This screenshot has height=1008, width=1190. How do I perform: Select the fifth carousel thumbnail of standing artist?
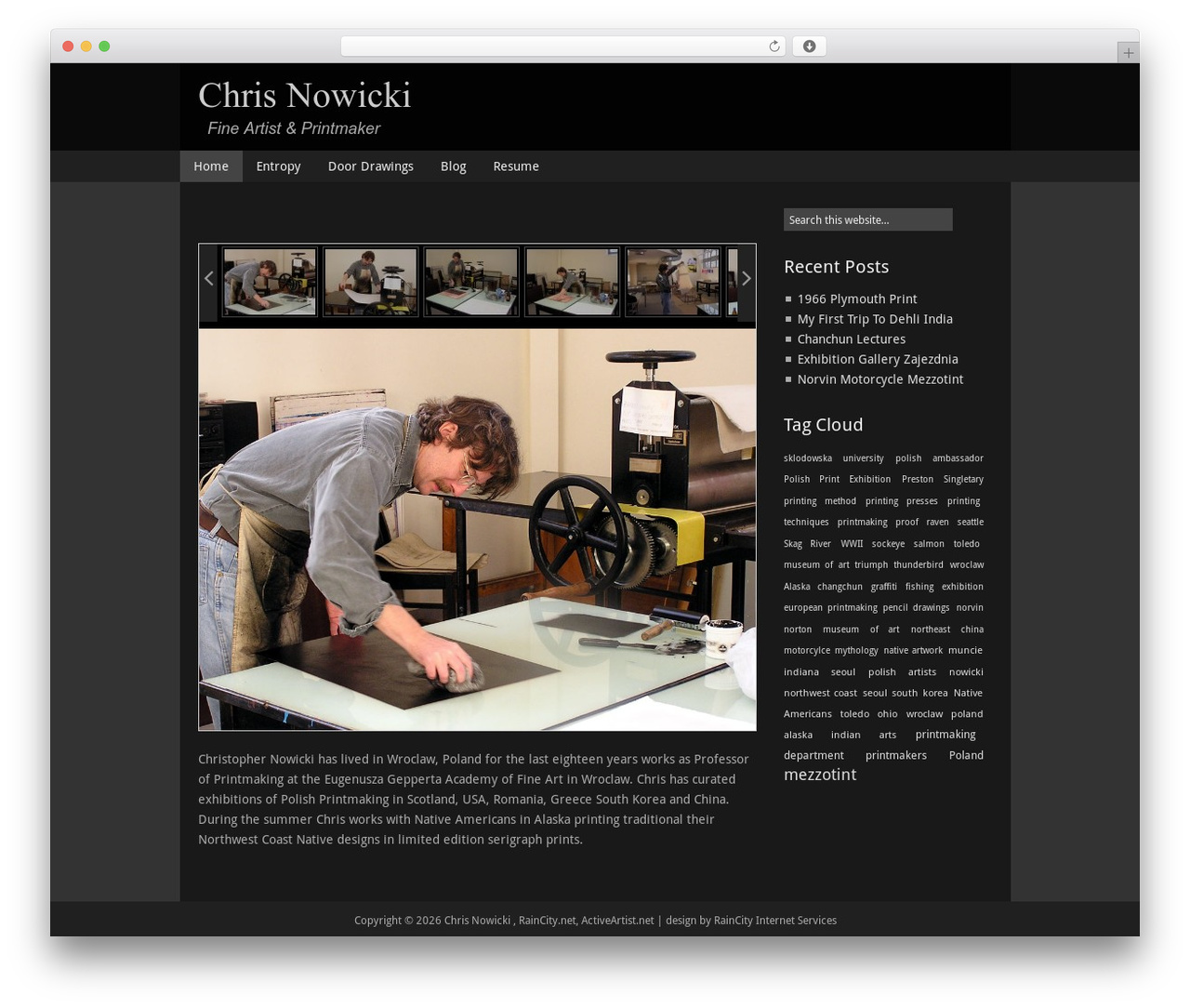(x=672, y=282)
